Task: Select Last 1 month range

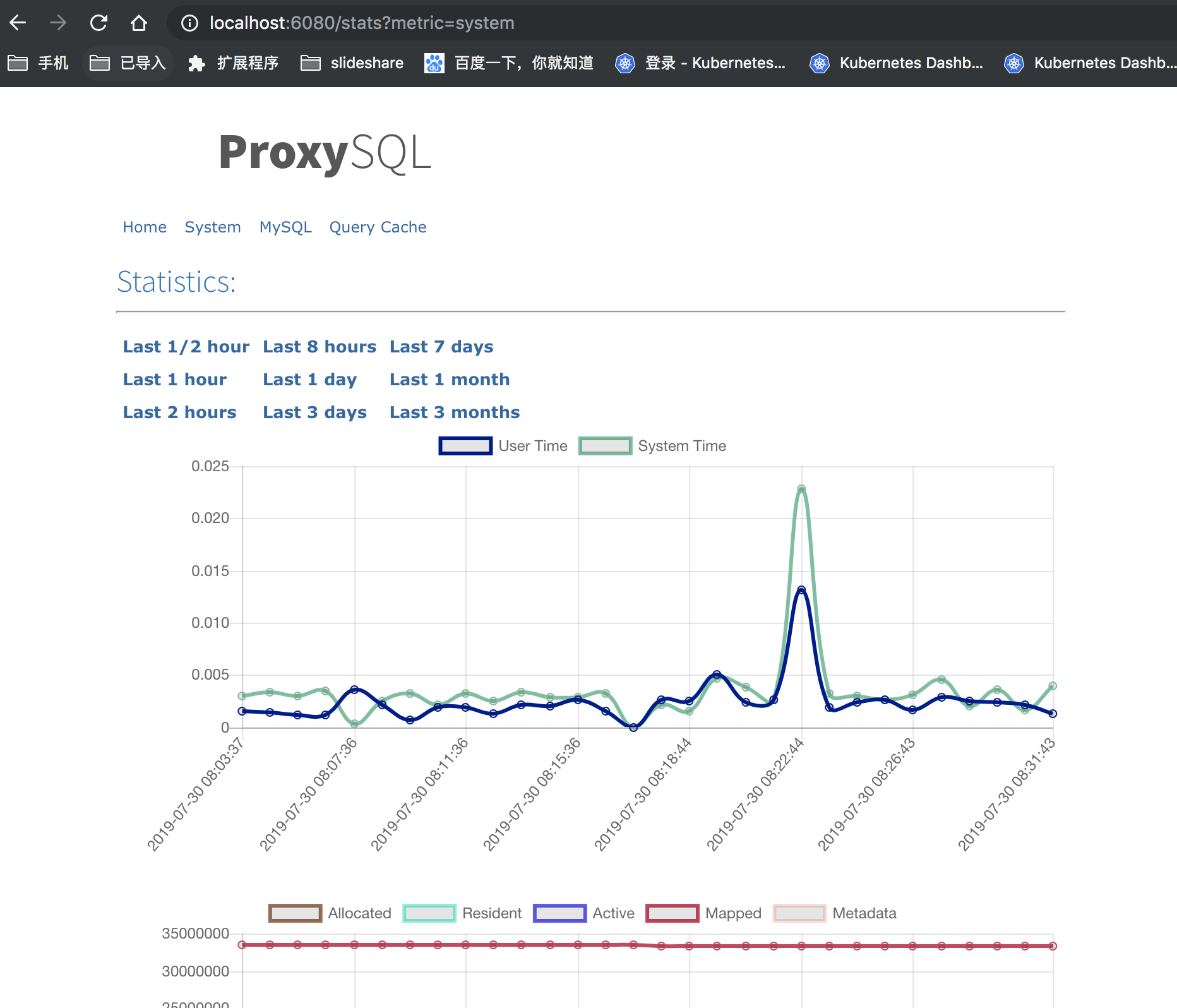Action: point(450,380)
